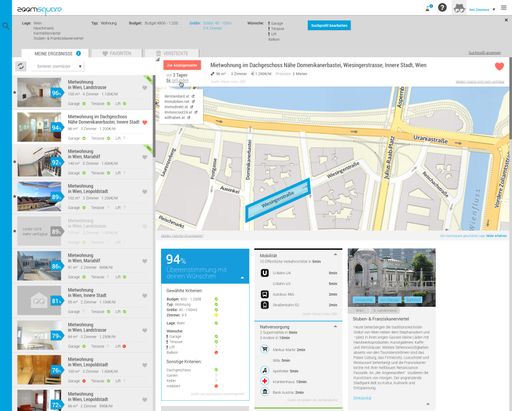Refresh the results list
This screenshot has width=512, height=411.
(x=21, y=66)
